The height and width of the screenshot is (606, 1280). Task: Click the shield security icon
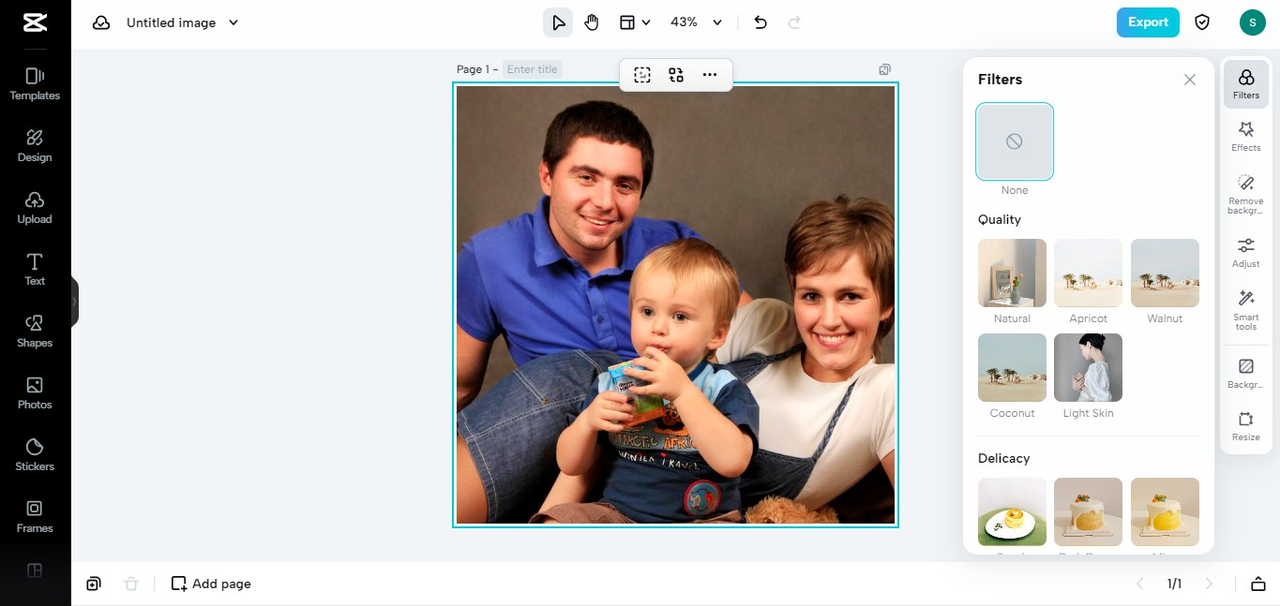(1203, 22)
